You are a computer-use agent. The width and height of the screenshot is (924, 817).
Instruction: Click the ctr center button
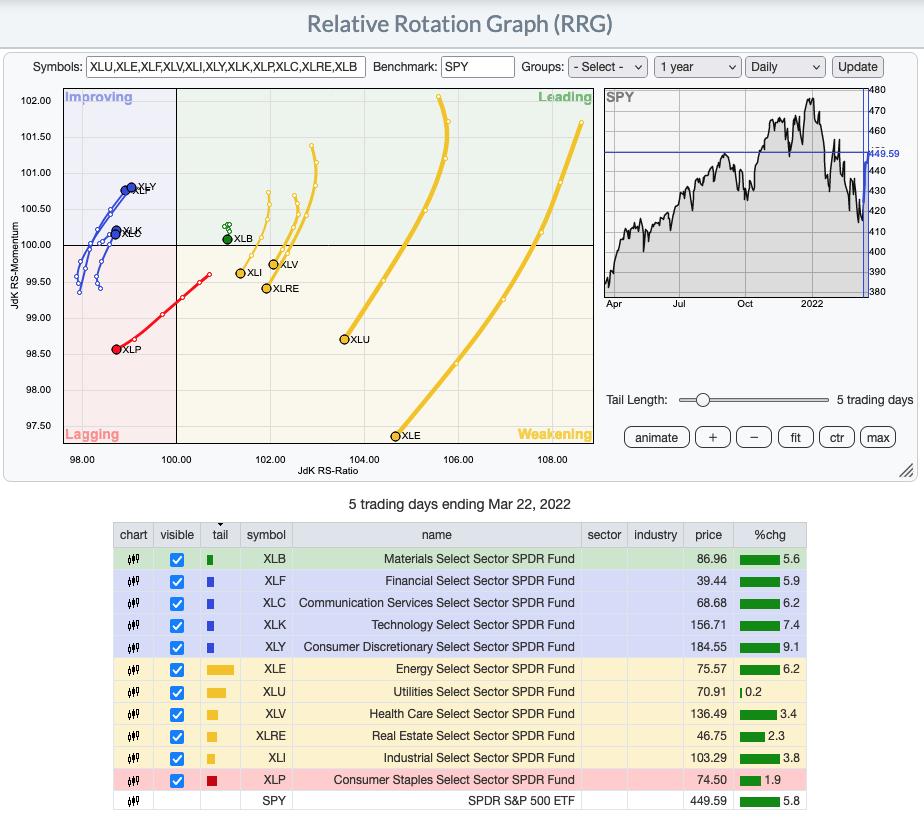pos(837,437)
